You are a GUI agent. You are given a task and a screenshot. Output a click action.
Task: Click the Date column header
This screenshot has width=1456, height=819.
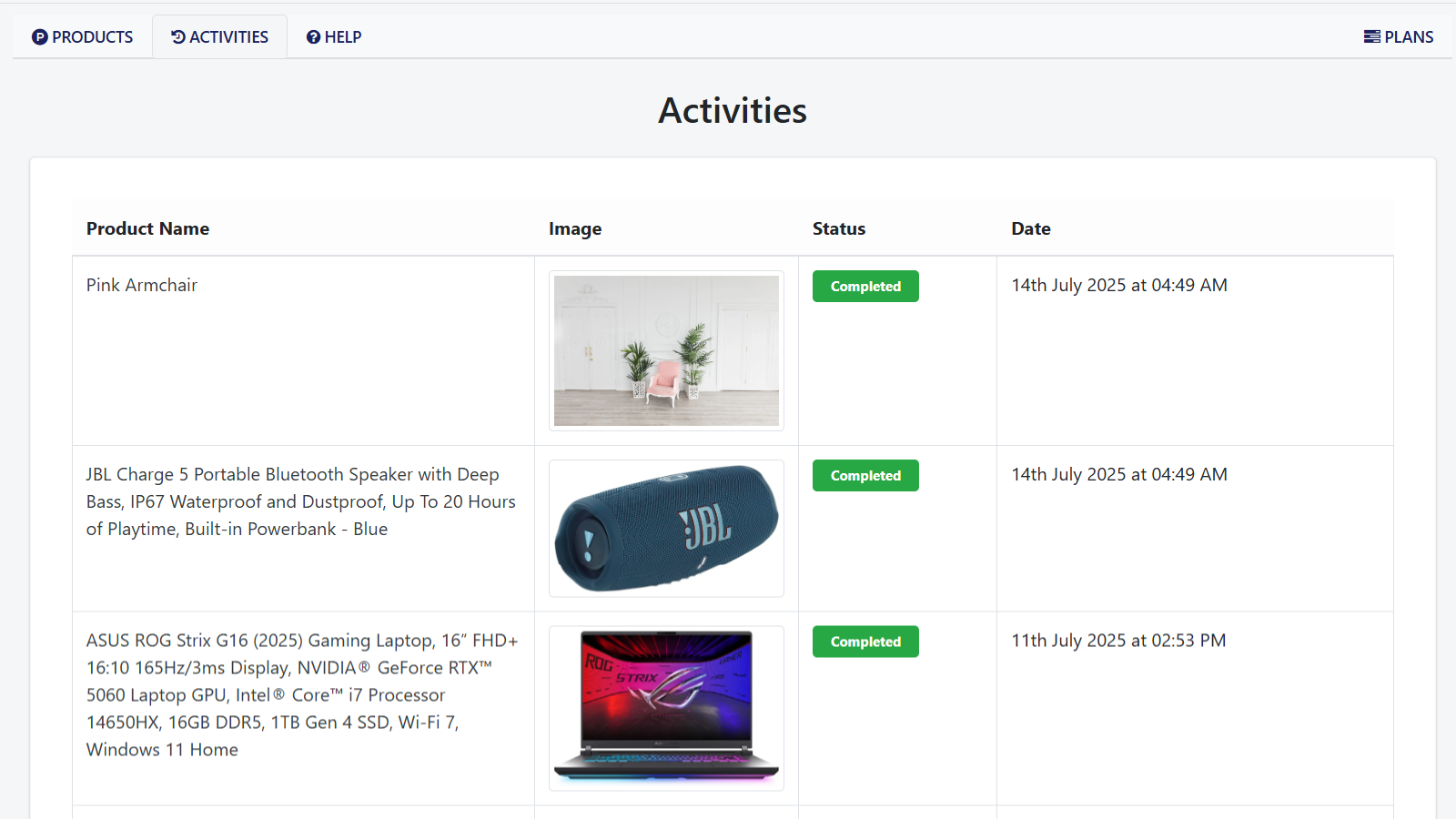tap(1030, 229)
